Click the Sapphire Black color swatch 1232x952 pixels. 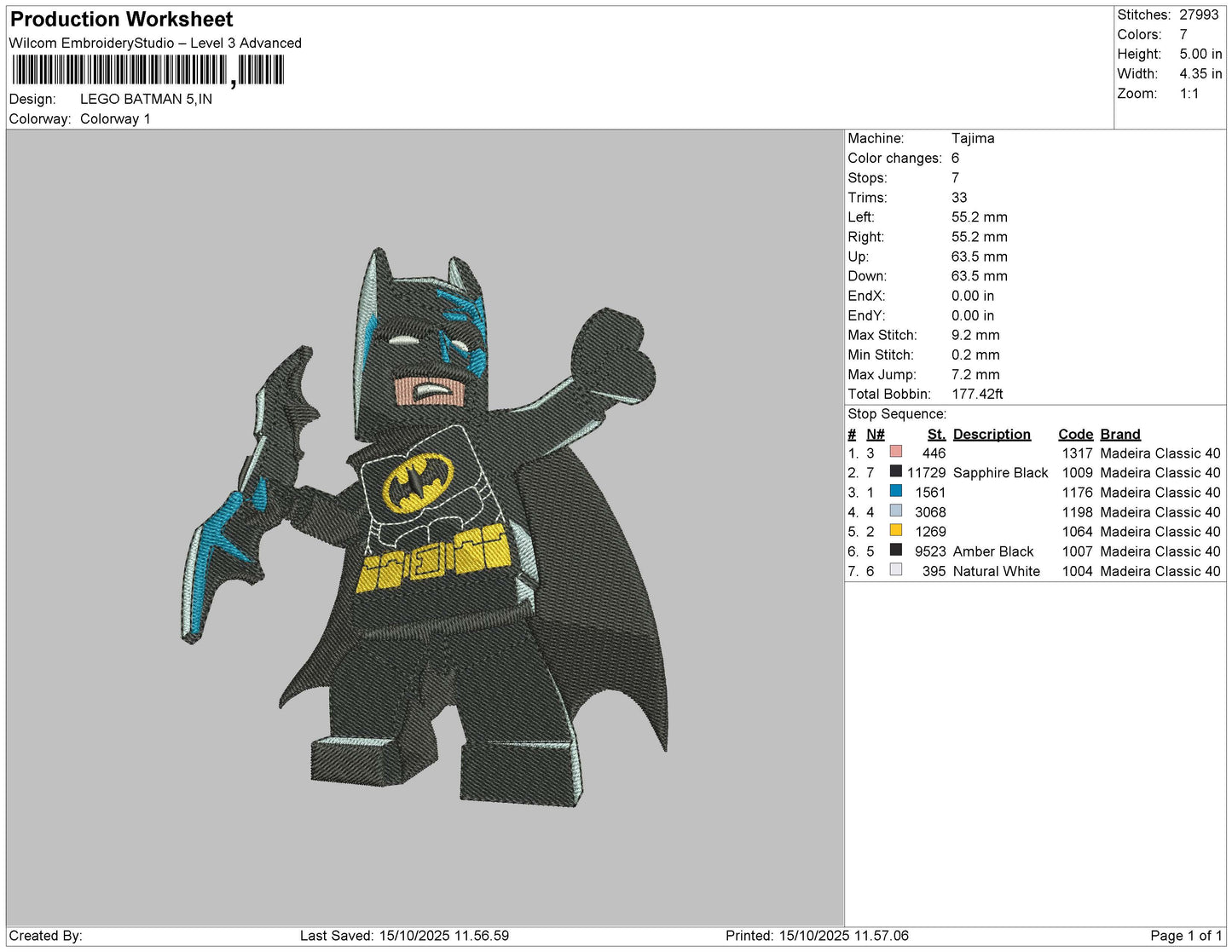(x=895, y=471)
